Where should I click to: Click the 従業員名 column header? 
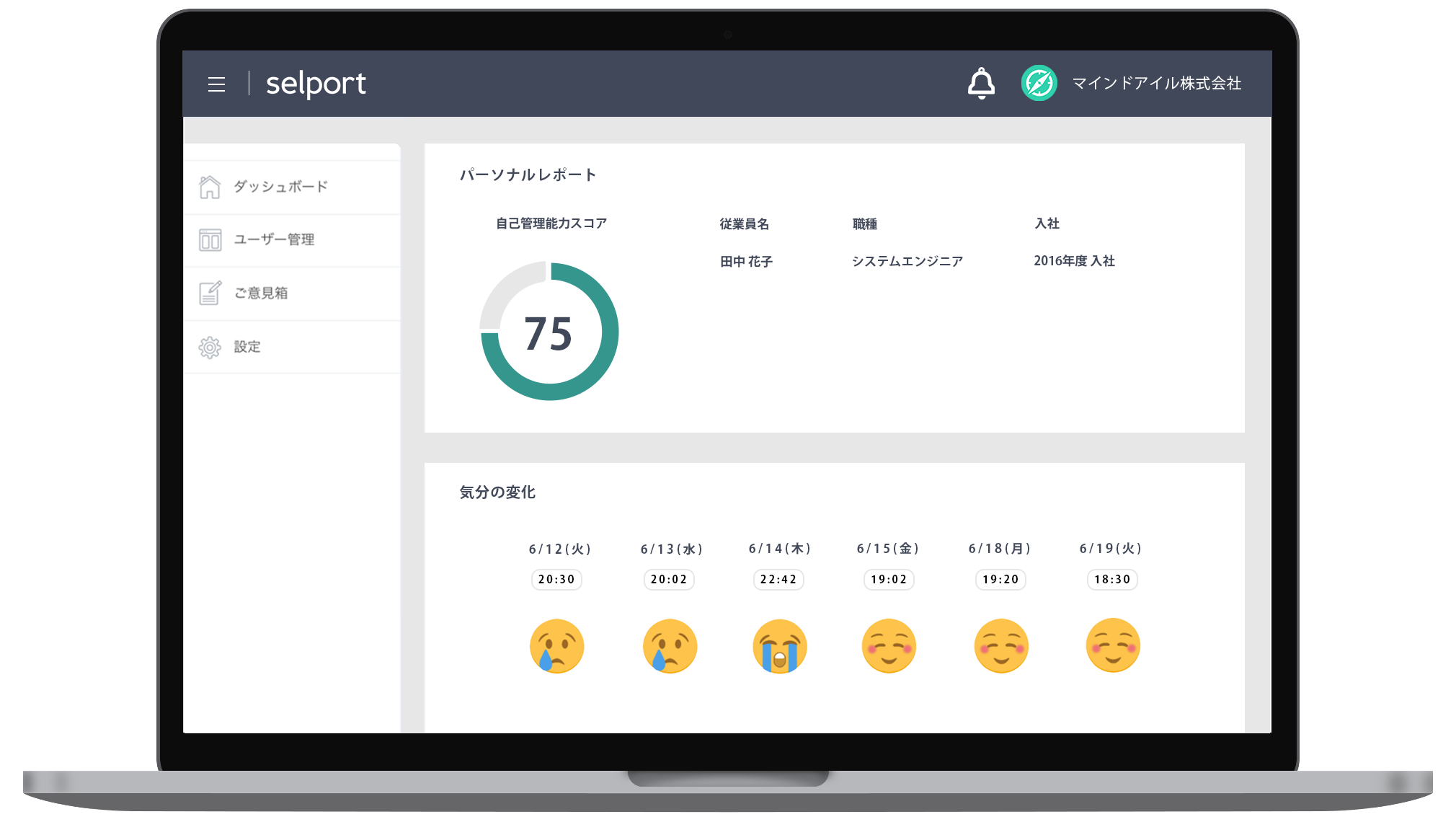click(745, 224)
